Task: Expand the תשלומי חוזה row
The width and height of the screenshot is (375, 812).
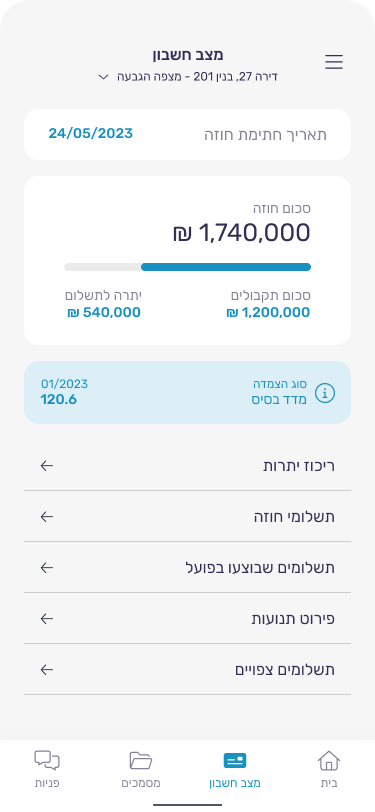Action: tap(188, 517)
